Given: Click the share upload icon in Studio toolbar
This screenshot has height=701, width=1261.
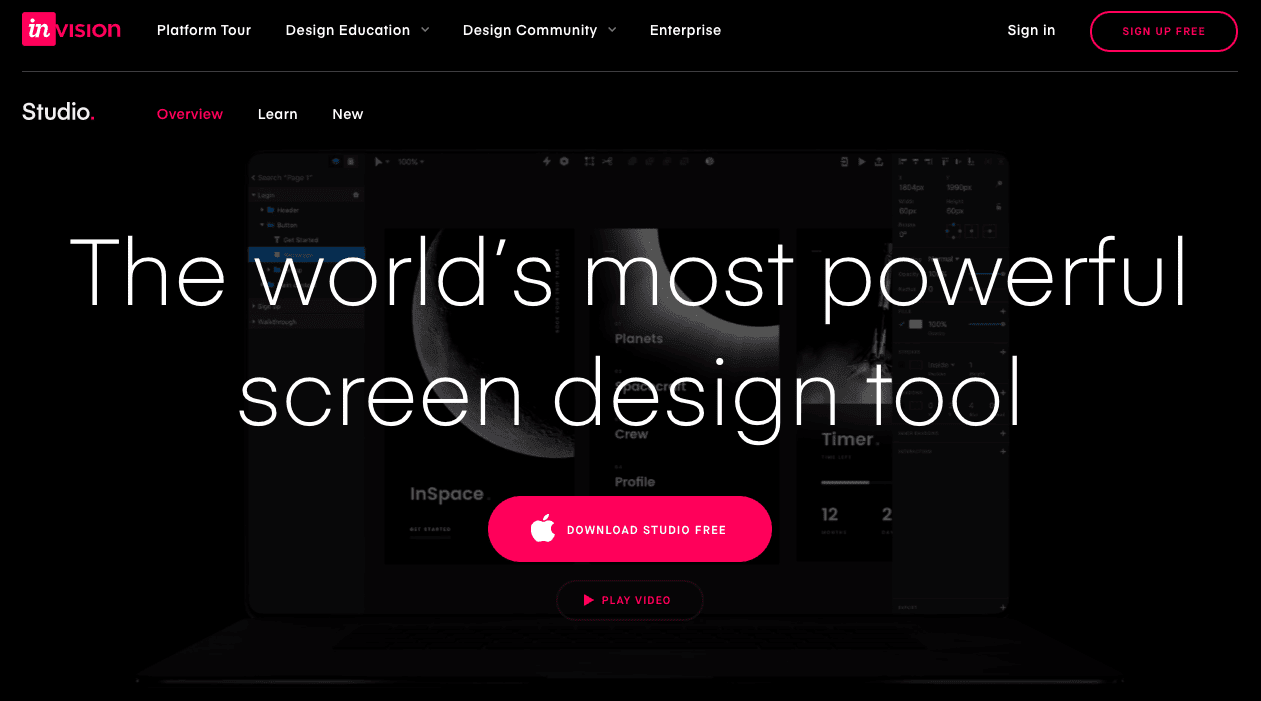Looking at the screenshot, I should (879, 161).
